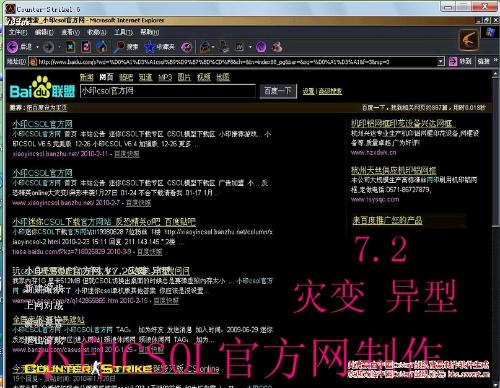Click the 百度一下 search button
Screen dimensions: 500x388
point(278,91)
